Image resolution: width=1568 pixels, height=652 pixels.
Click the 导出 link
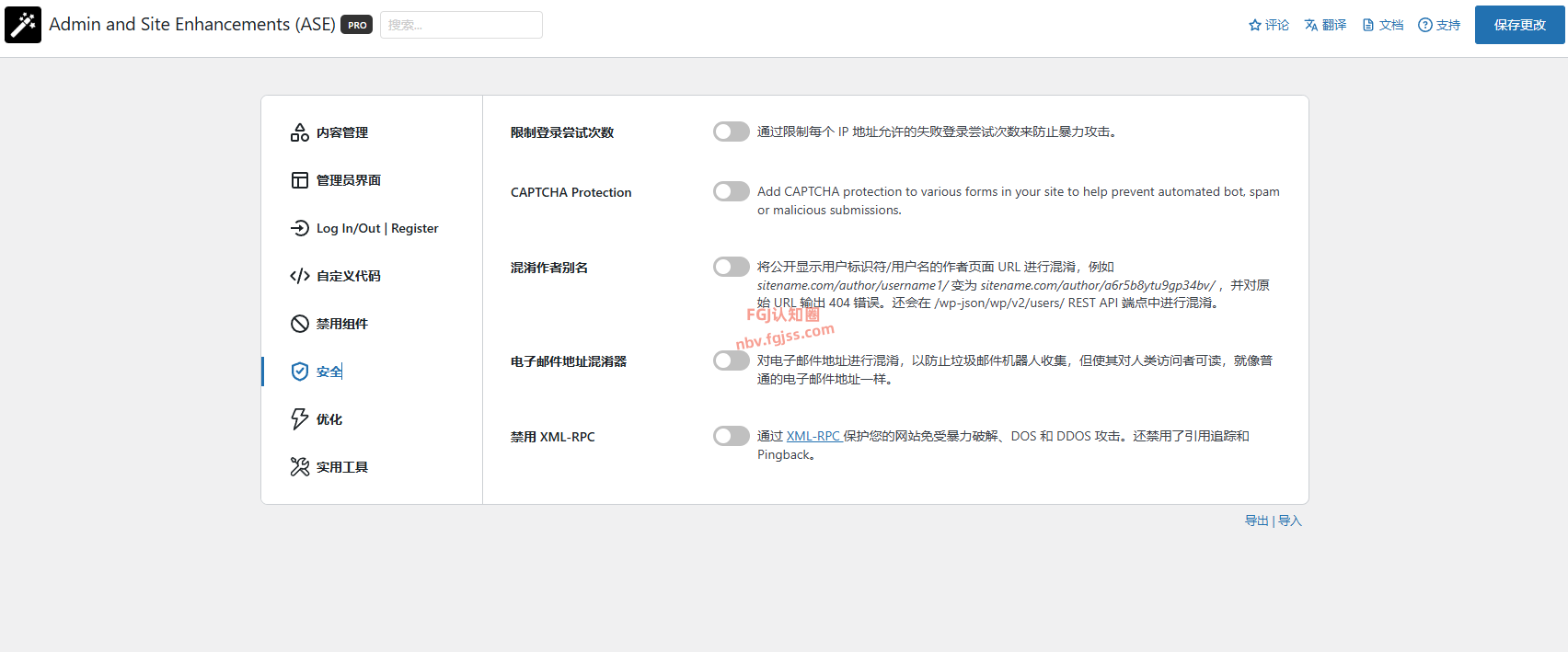(1257, 520)
